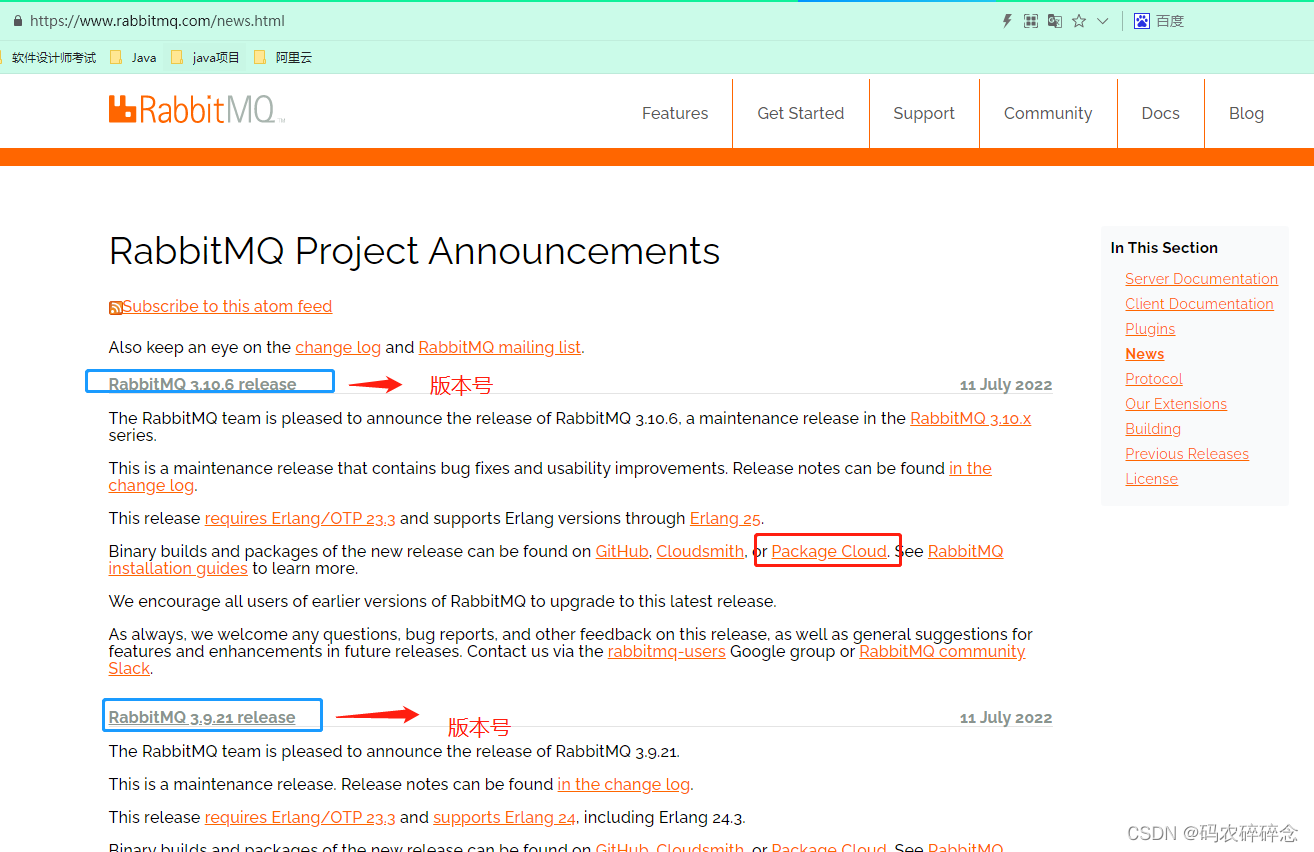Click the 'RabbitMQ Project Announcements' page title

(x=414, y=251)
